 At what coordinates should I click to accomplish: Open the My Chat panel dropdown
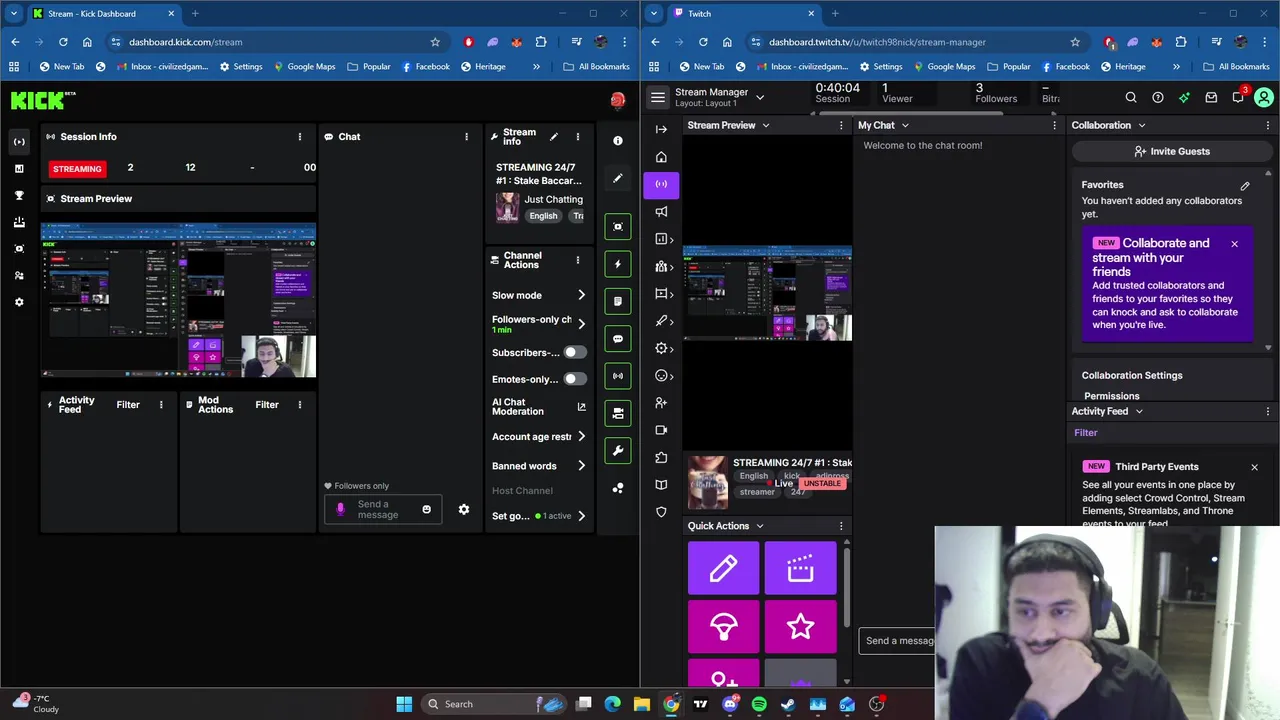click(905, 126)
